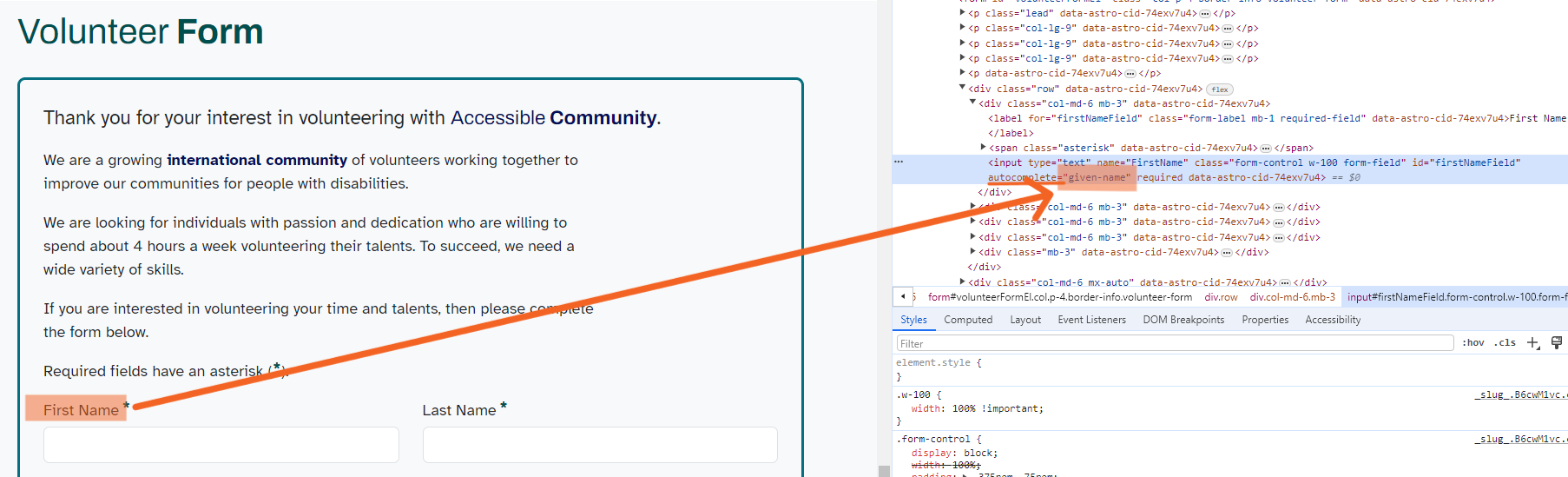Image resolution: width=1568 pixels, height=477 pixels.
Task: Select form#volunteerFormEl breadcrumb
Action: tap(1059, 297)
